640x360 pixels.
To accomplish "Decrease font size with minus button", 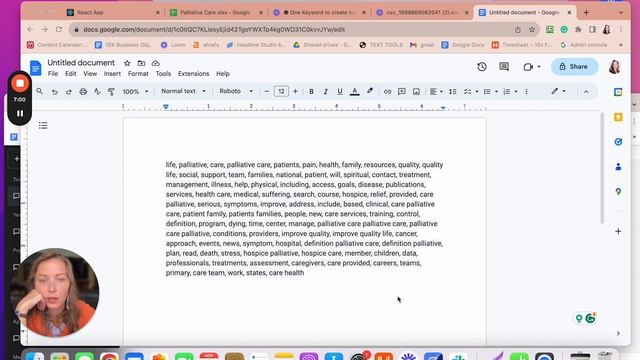I will pos(267,91).
